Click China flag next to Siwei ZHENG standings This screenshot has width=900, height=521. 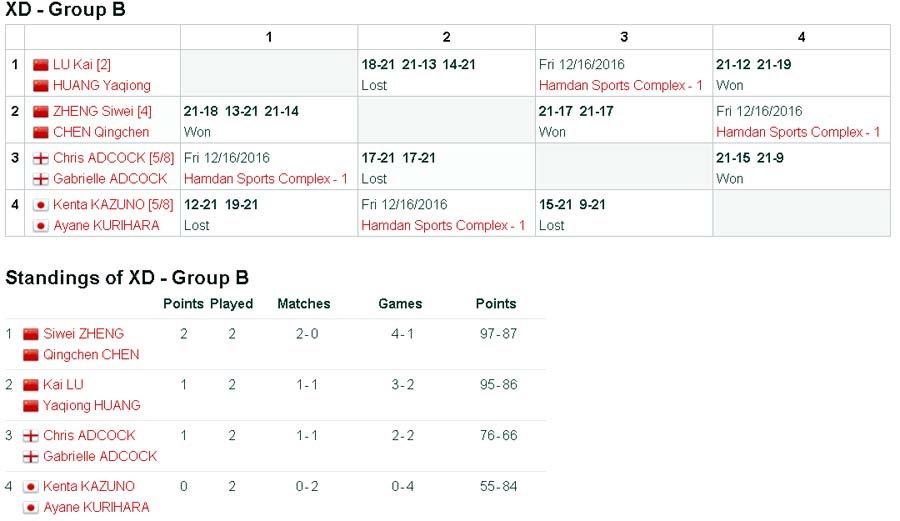(31, 334)
